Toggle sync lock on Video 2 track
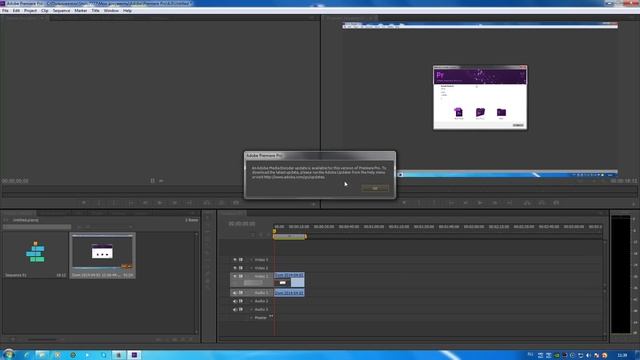 [x=241, y=268]
